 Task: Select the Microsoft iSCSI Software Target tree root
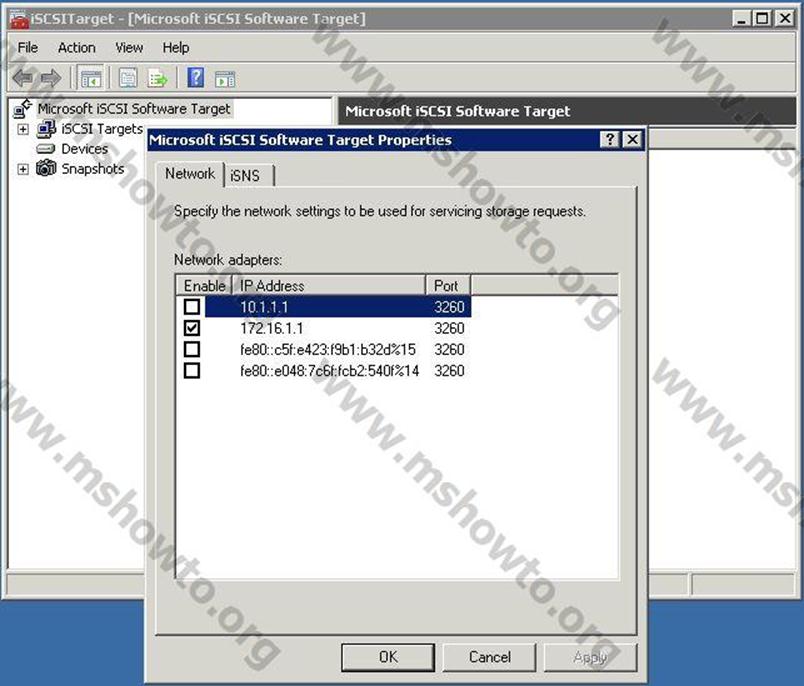coord(134,109)
